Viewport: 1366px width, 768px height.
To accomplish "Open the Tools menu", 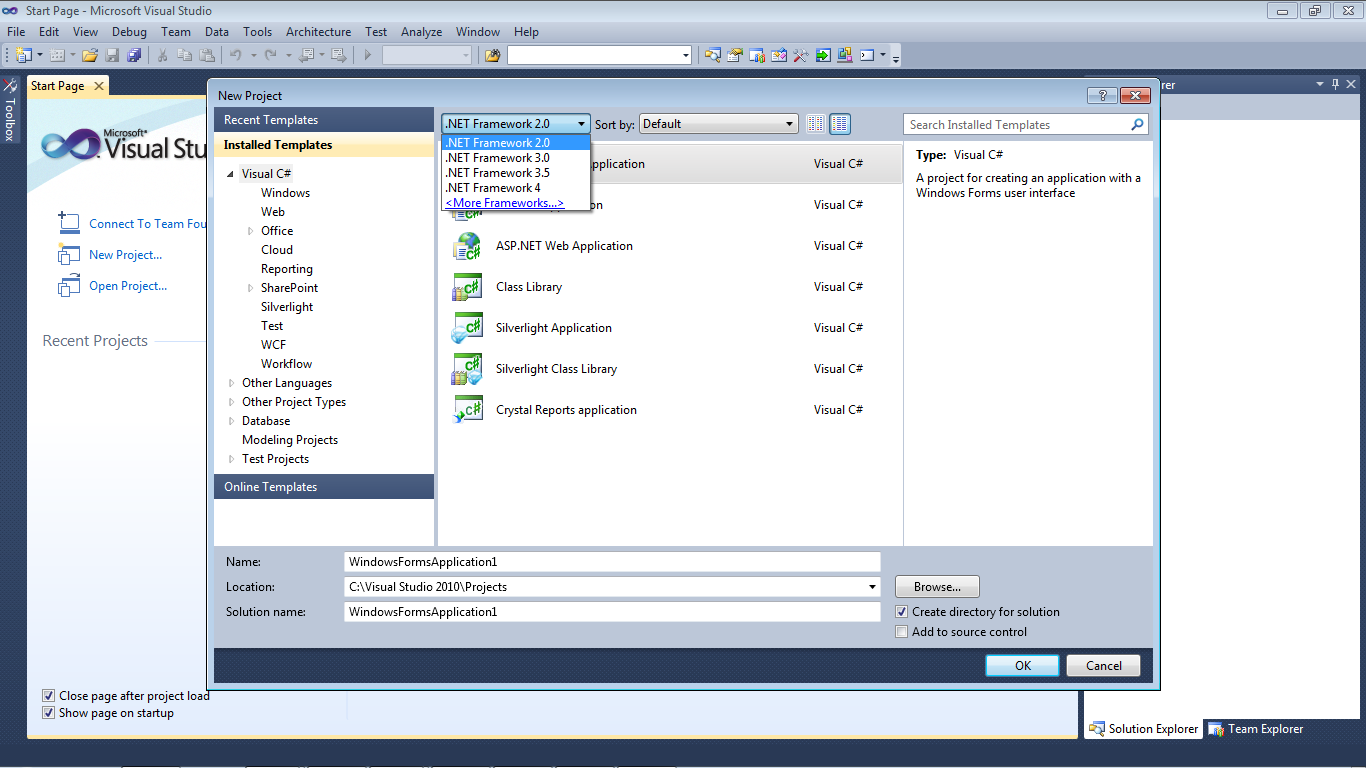I will 257,32.
